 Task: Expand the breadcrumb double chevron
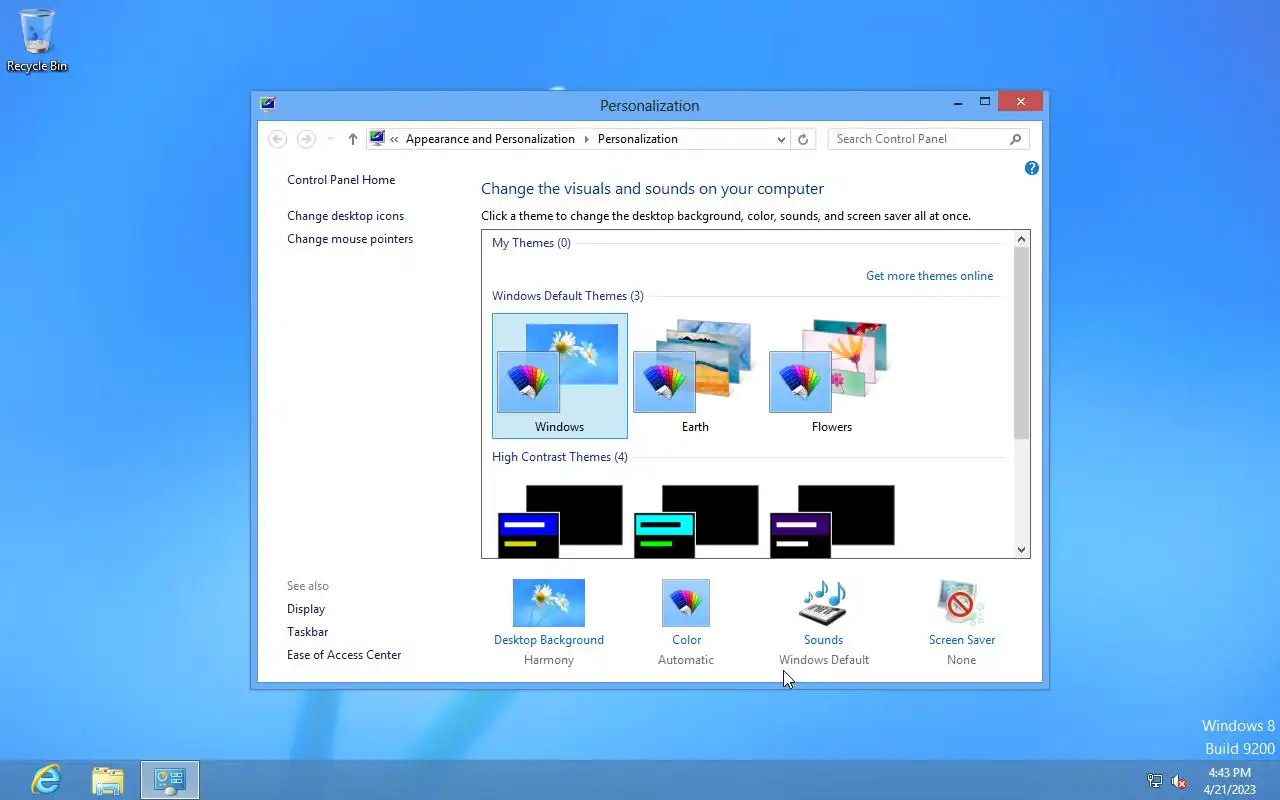[395, 139]
